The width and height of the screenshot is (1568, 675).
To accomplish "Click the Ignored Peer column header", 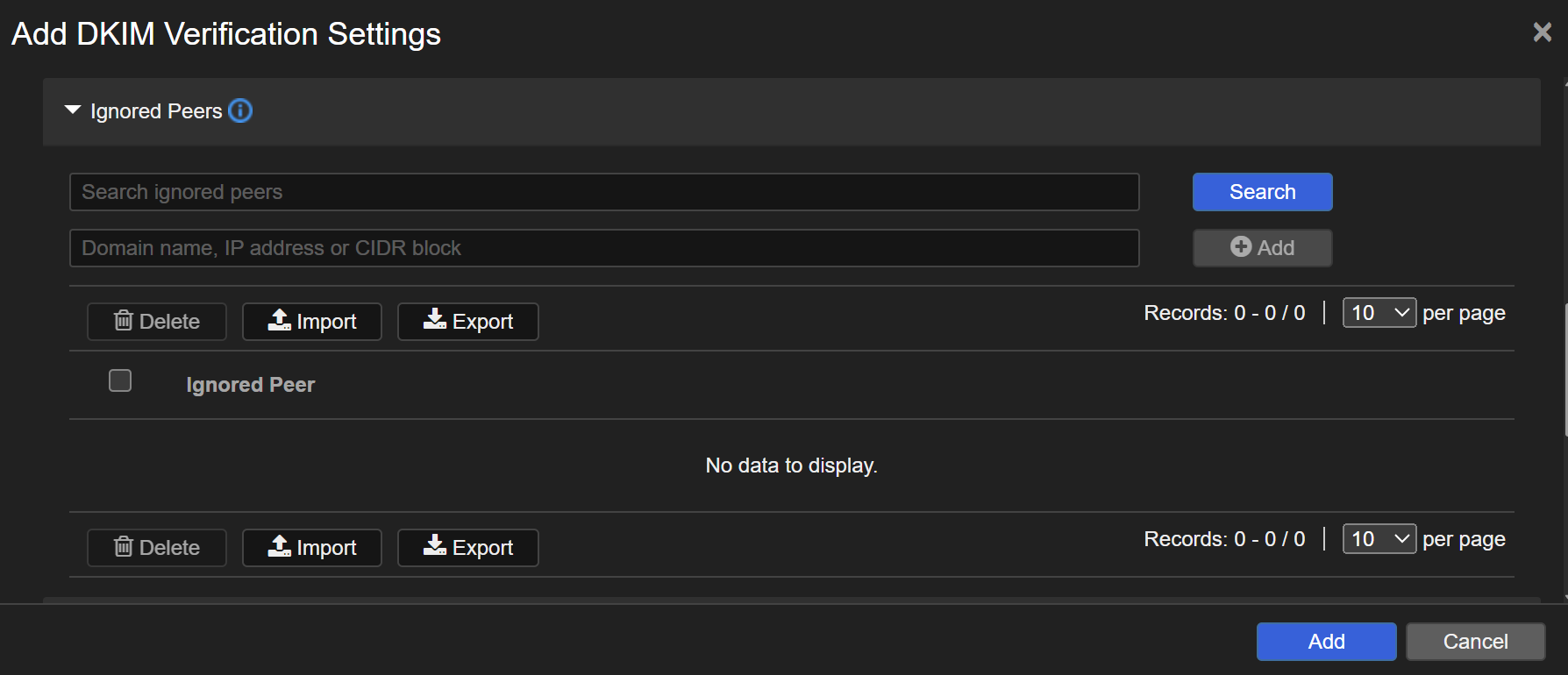I will [251, 385].
